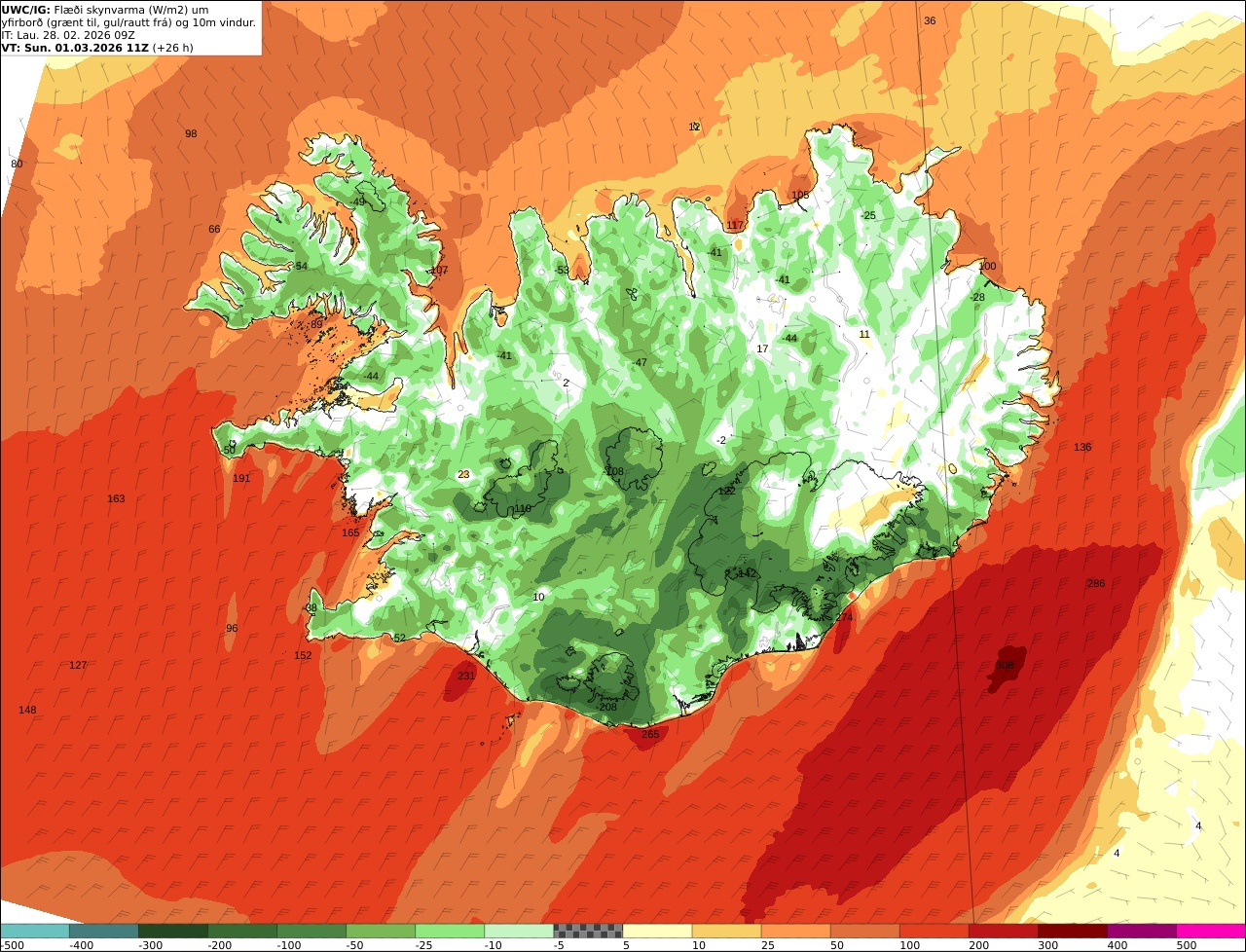Click the map value "231" off the southwest coast
This screenshot has height=952, width=1246.
[466, 676]
